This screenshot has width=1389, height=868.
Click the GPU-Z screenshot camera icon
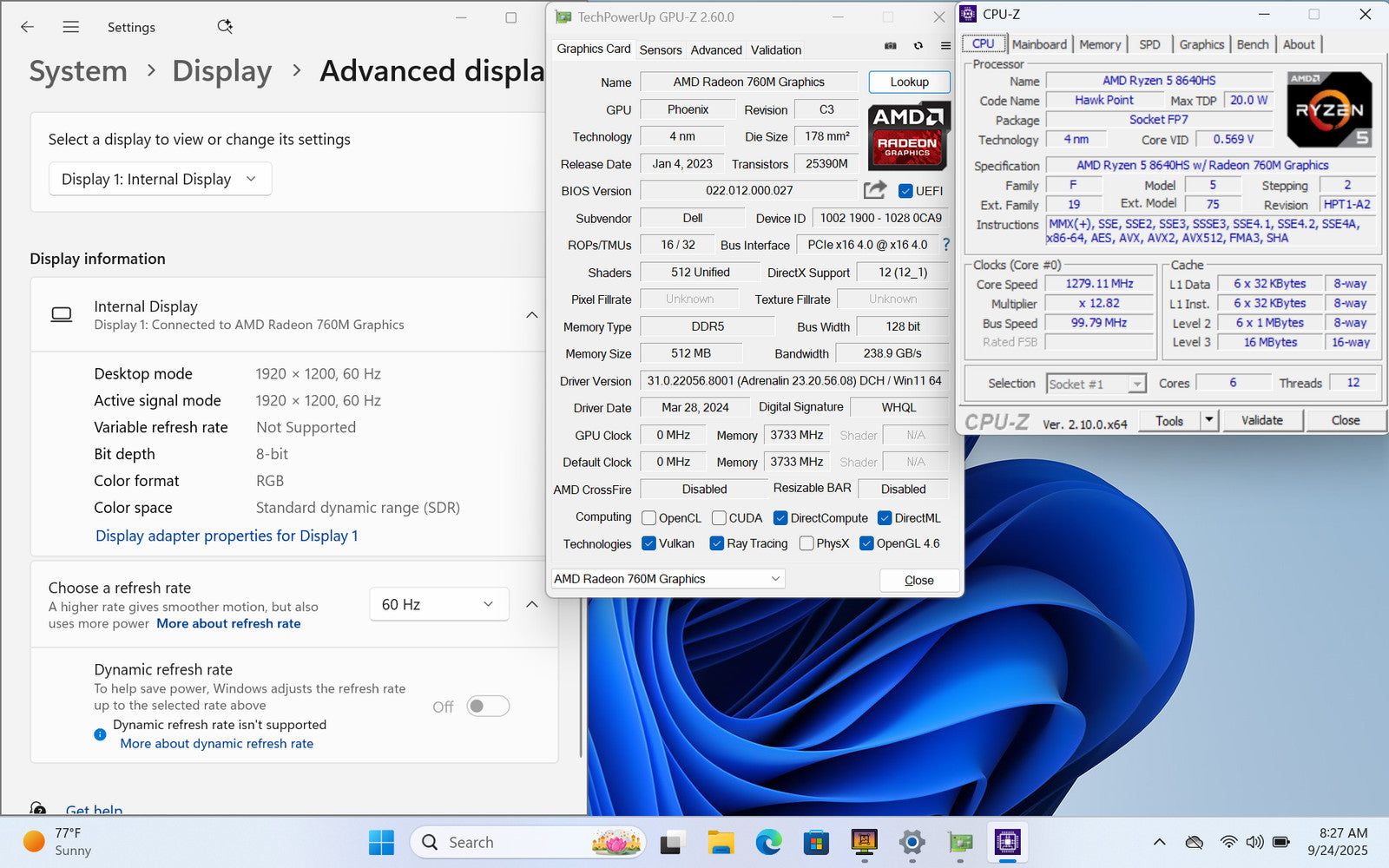890,46
